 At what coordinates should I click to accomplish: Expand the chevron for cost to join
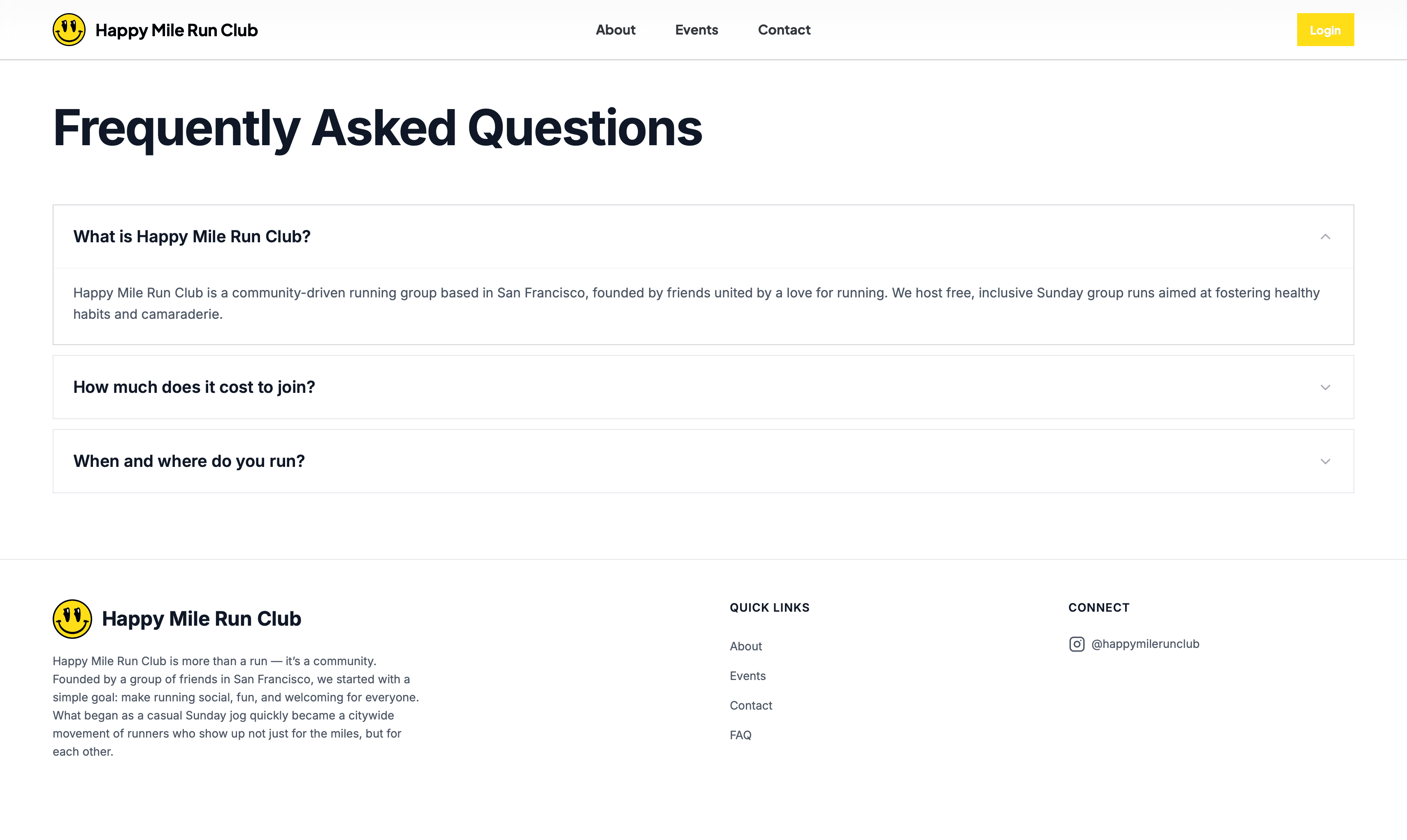coord(1325,388)
